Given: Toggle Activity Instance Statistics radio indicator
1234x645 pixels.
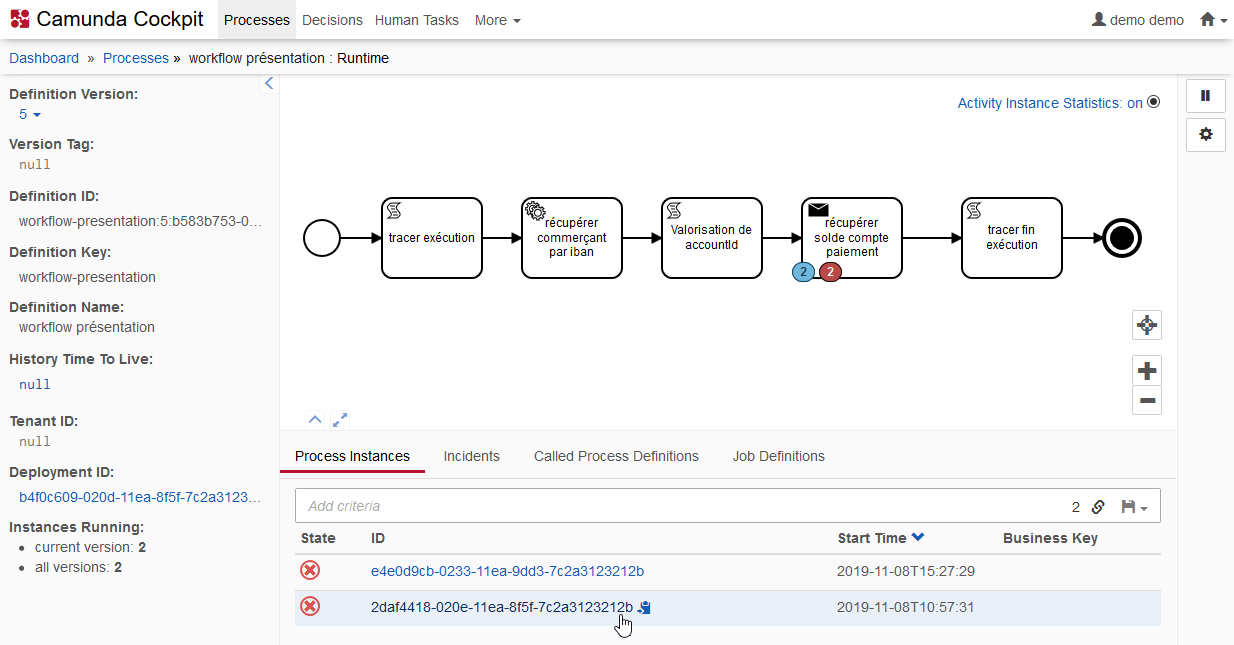Looking at the screenshot, I should pyautogui.click(x=1153, y=102).
